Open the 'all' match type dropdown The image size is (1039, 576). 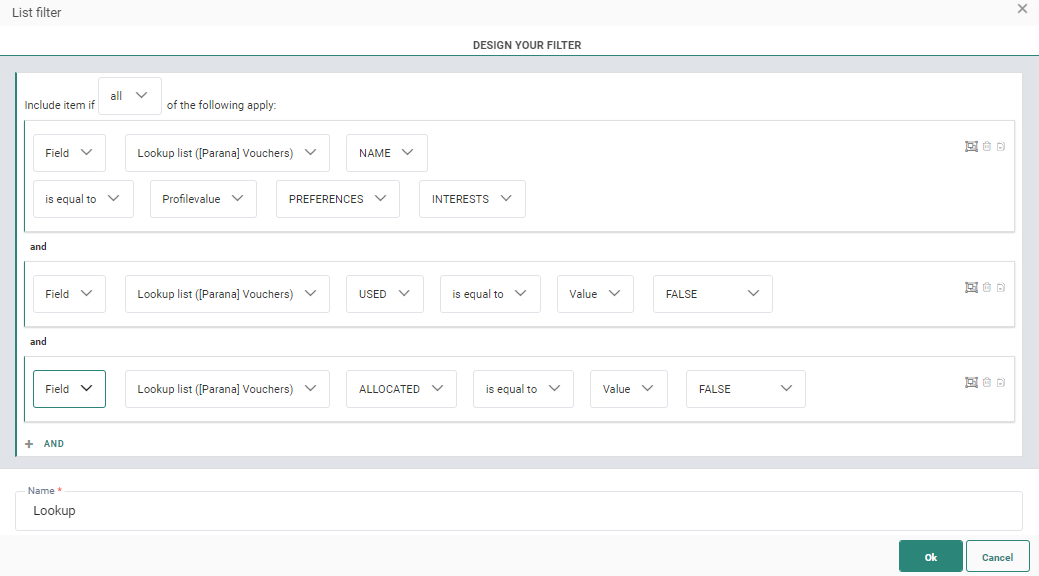(130, 95)
